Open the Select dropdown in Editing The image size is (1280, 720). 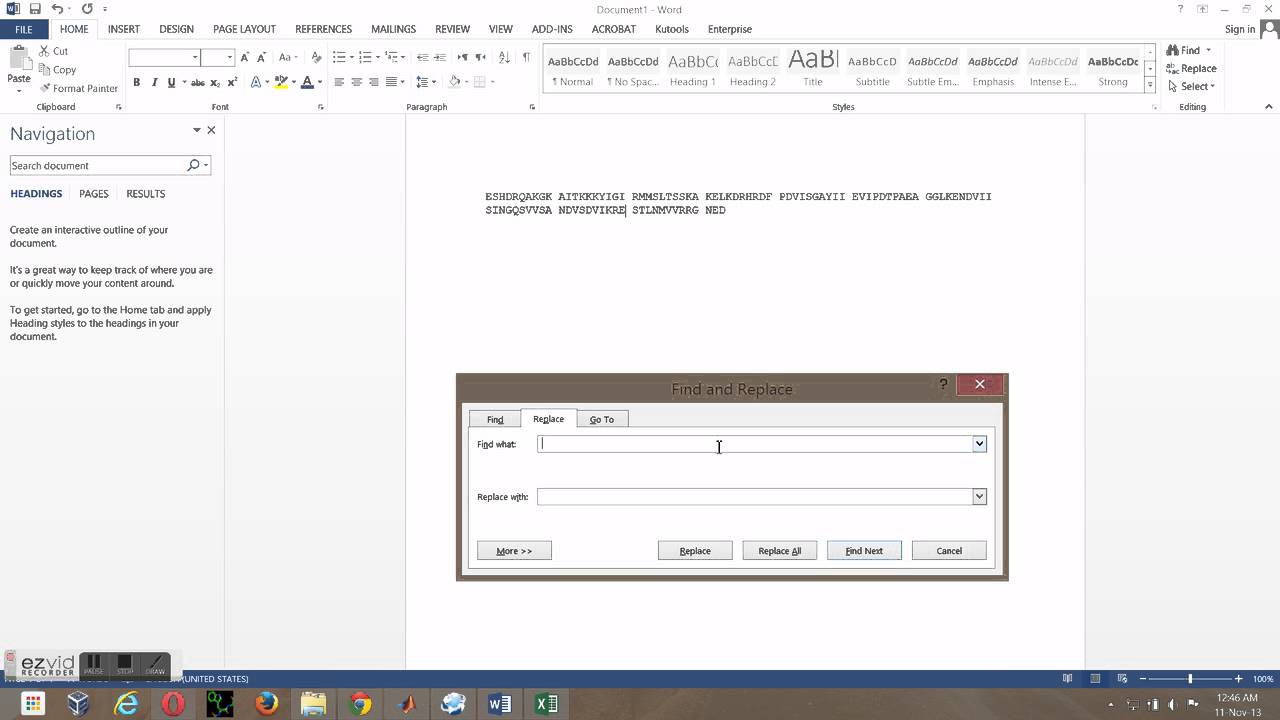tap(1191, 86)
